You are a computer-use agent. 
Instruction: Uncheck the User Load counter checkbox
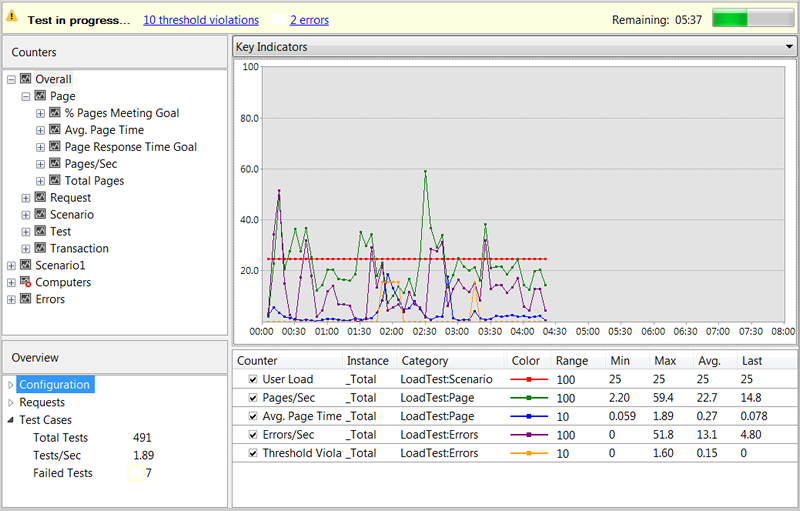tap(253, 380)
